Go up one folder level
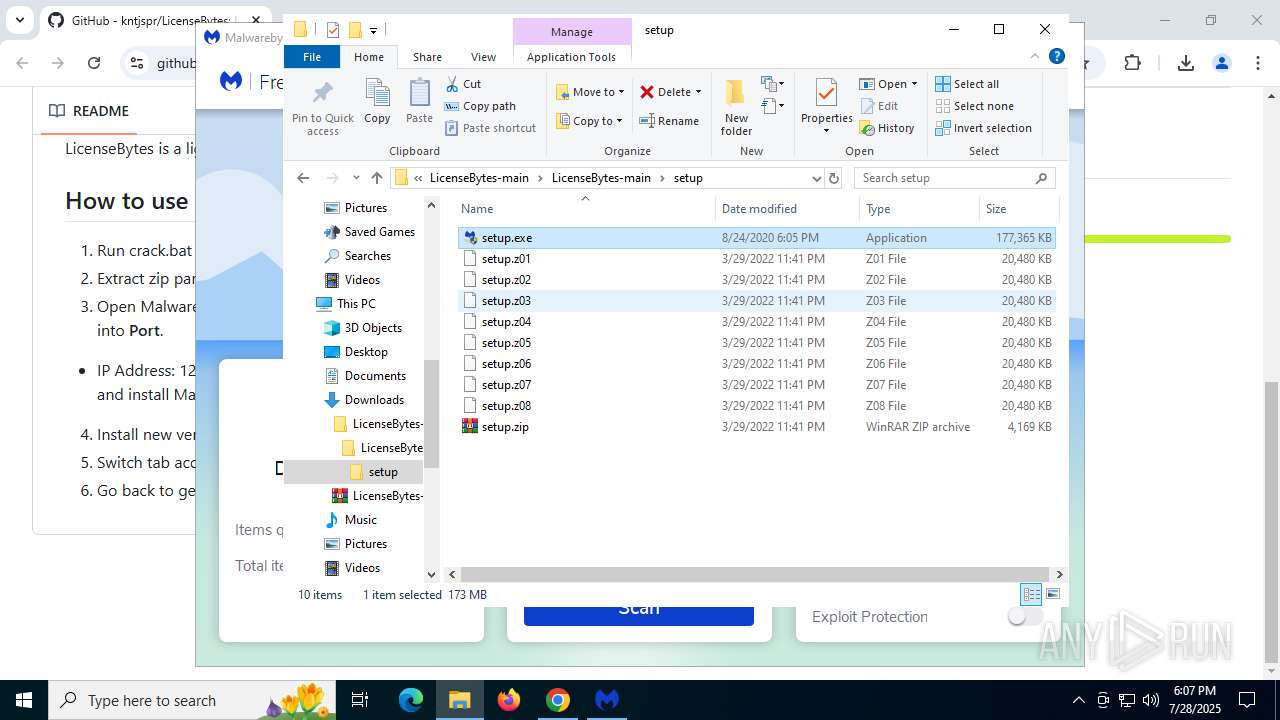This screenshot has width=1280, height=720. (x=377, y=178)
